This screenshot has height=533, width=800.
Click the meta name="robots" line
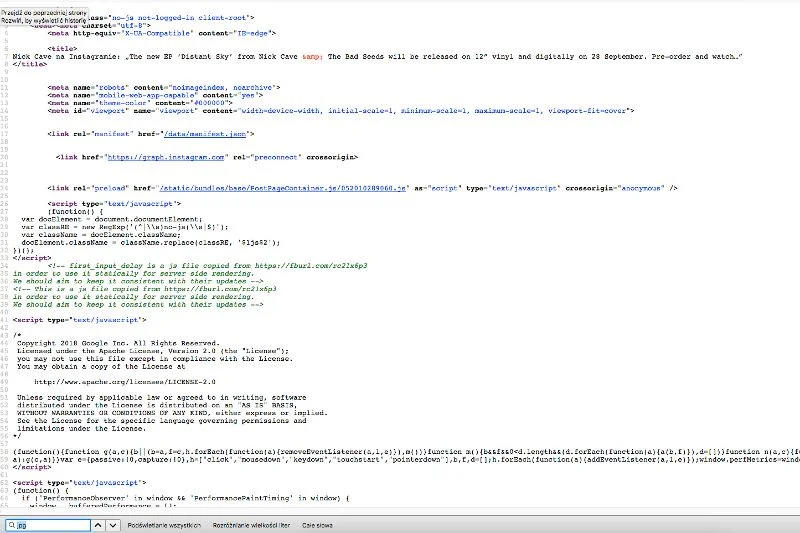pos(164,88)
